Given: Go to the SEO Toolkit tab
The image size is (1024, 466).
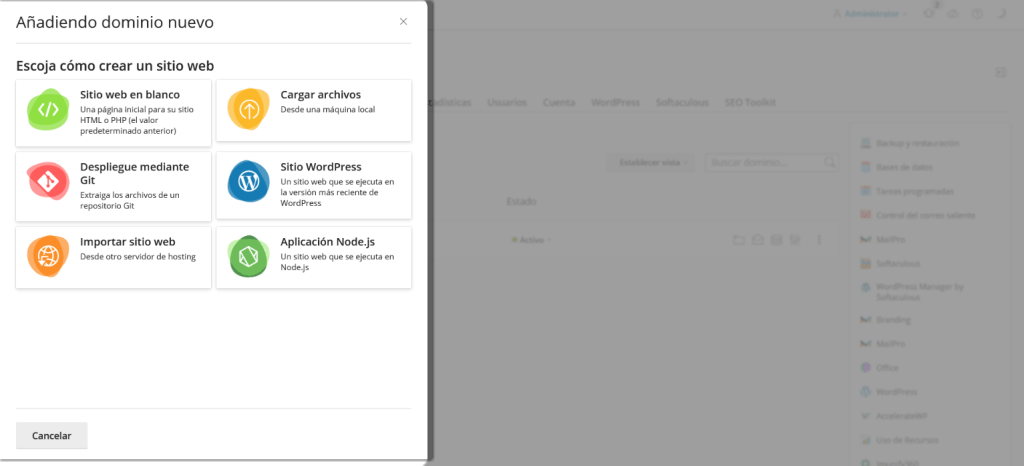Looking at the screenshot, I should point(750,103).
